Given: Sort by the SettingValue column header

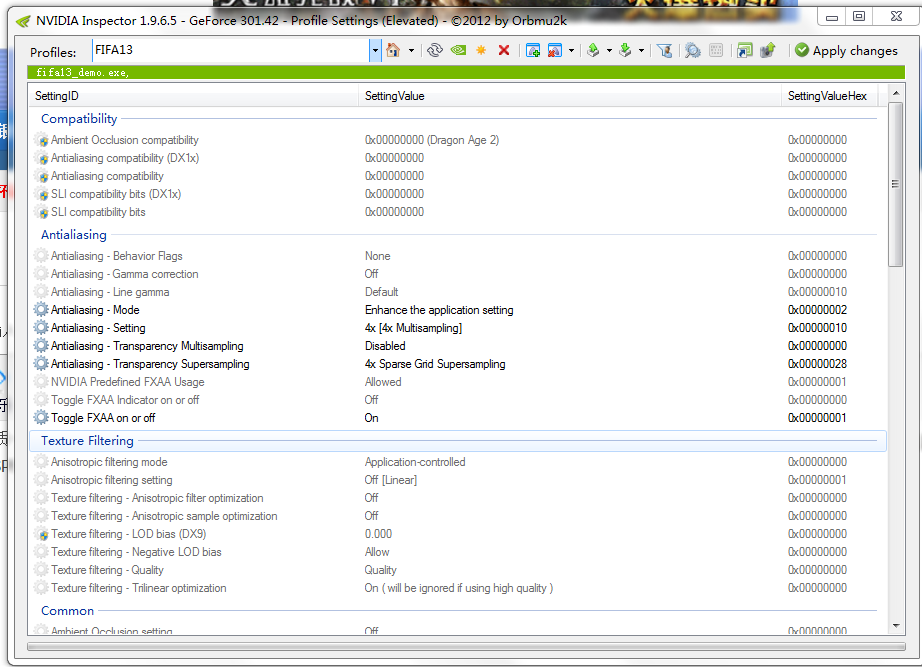Looking at the screenshot, I should [570, 96].
